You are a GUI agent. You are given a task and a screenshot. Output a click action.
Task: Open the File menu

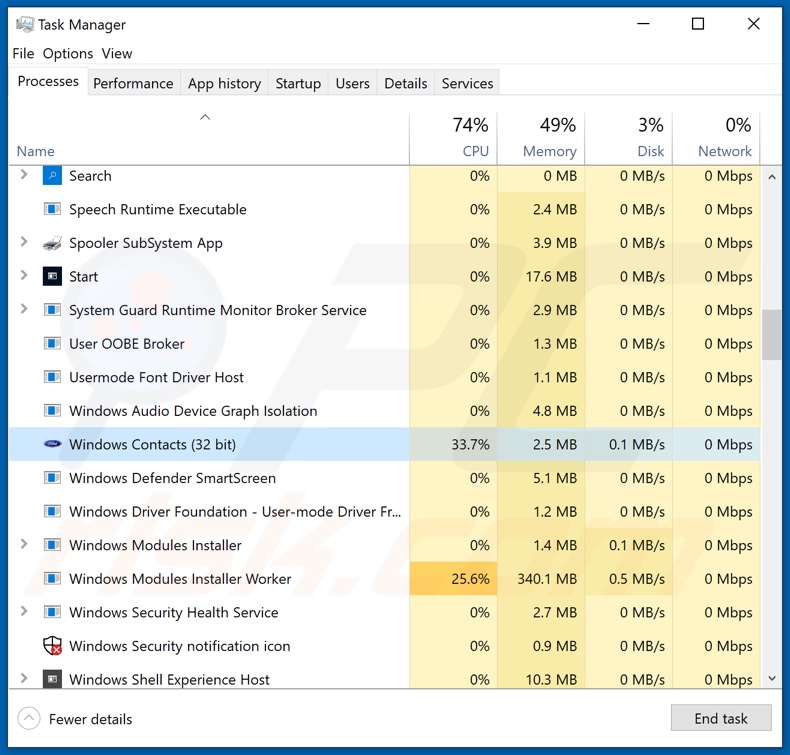point(23,53)
